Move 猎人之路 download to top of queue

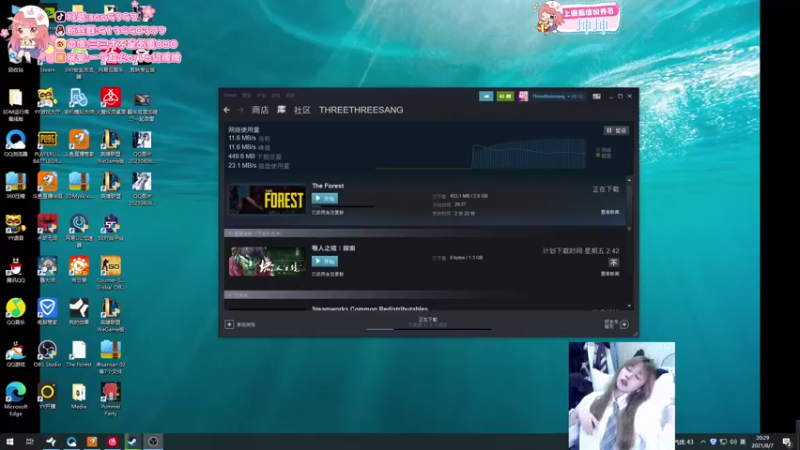[x=613, y=262]
